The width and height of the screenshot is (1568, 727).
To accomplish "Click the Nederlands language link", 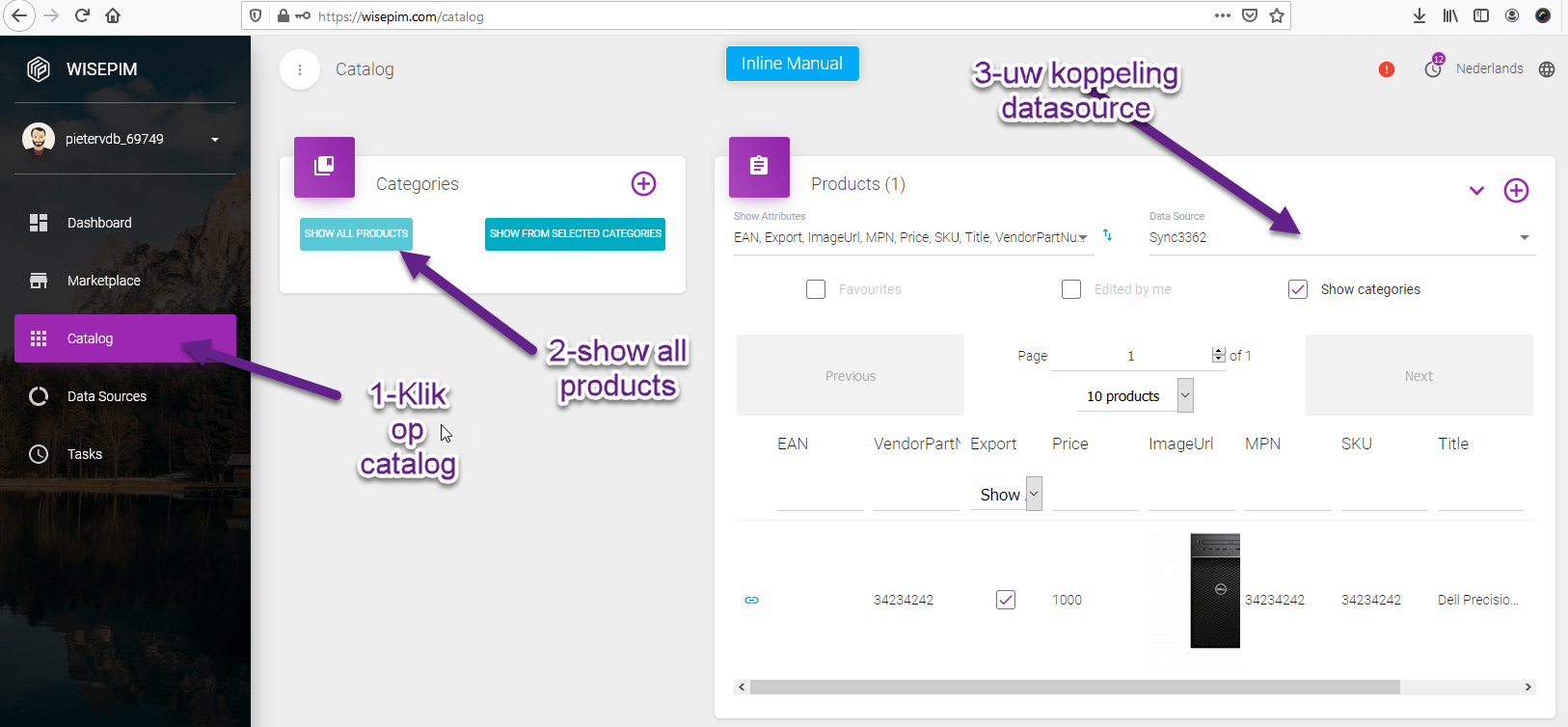I will click(1490, 68).
